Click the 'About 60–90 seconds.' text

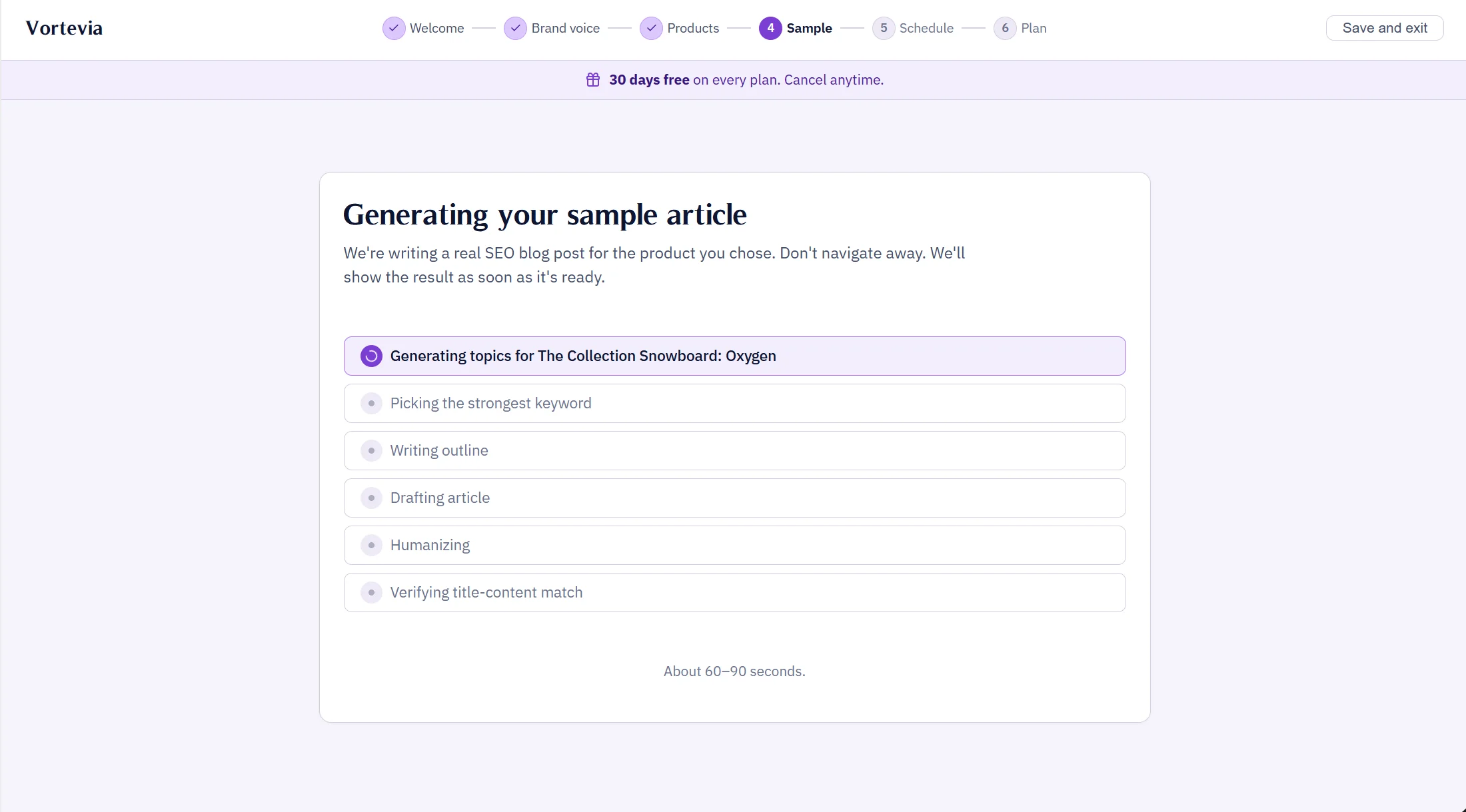(x=734, y=671)
